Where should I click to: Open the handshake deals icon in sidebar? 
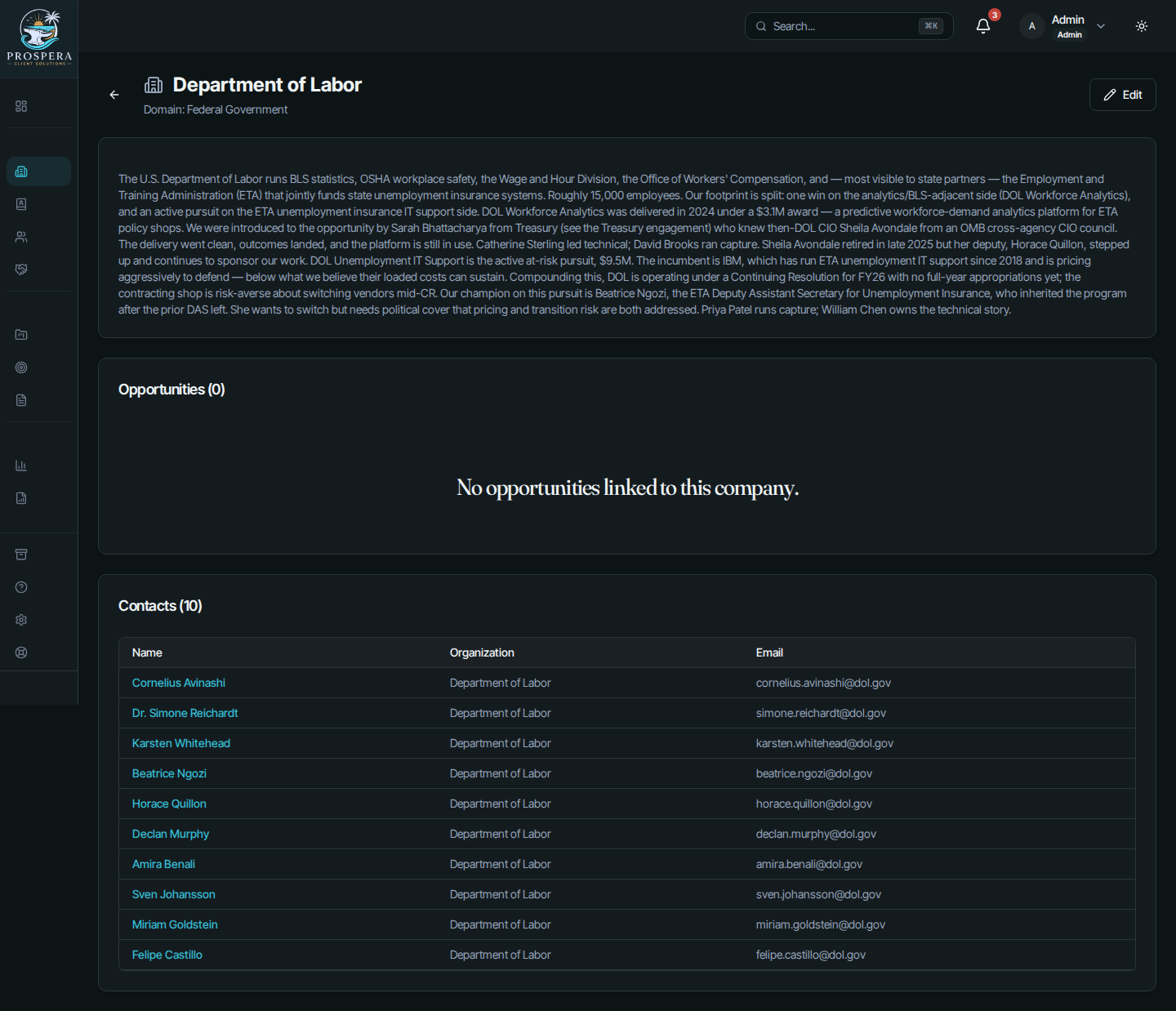[21, 269]
